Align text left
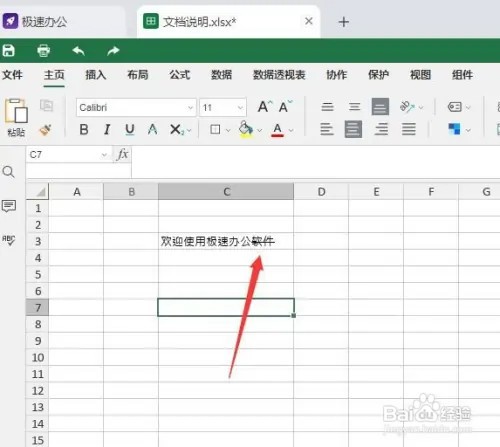 click(x=327, y=129)
